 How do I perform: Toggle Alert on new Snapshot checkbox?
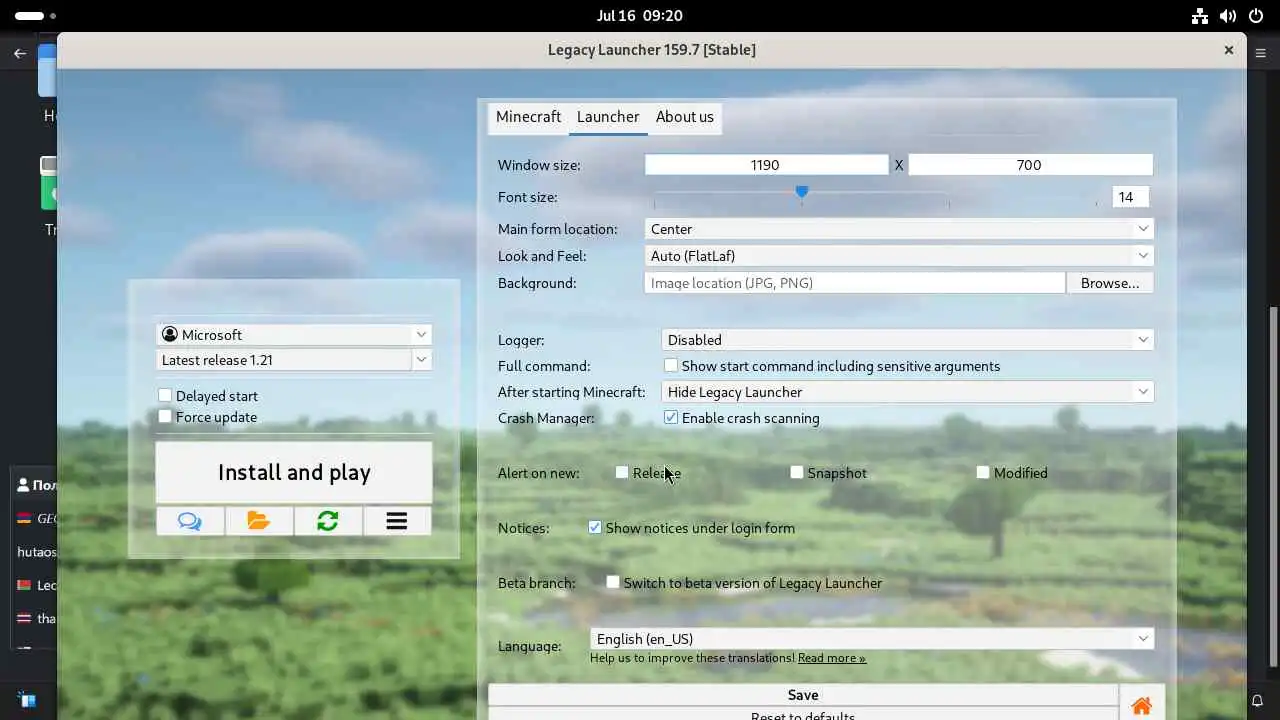click(x=797, y=473)
